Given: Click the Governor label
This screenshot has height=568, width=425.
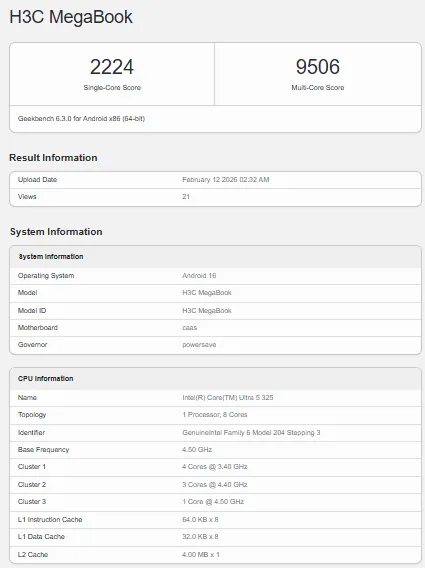Looking at the screenshot, I should tap(32, 344).
